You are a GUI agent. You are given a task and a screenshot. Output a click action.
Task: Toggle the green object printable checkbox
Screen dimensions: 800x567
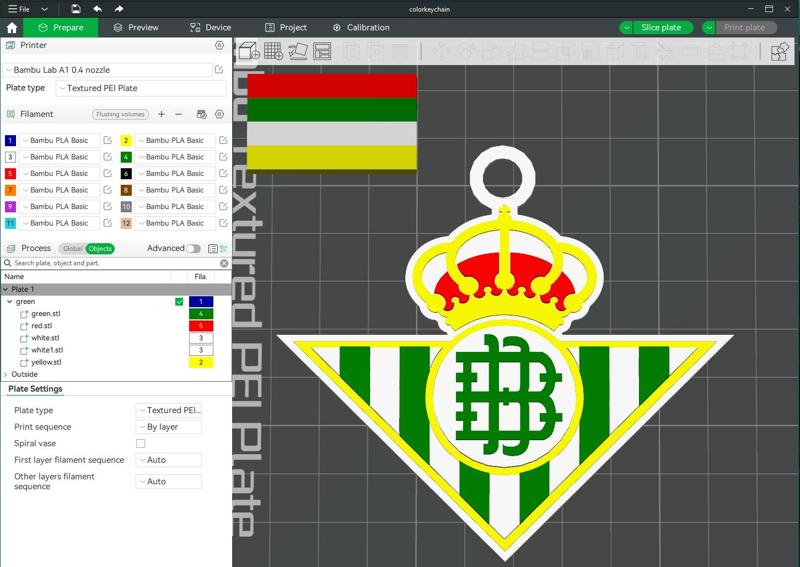pyautogui.click(x=179, y=302)
